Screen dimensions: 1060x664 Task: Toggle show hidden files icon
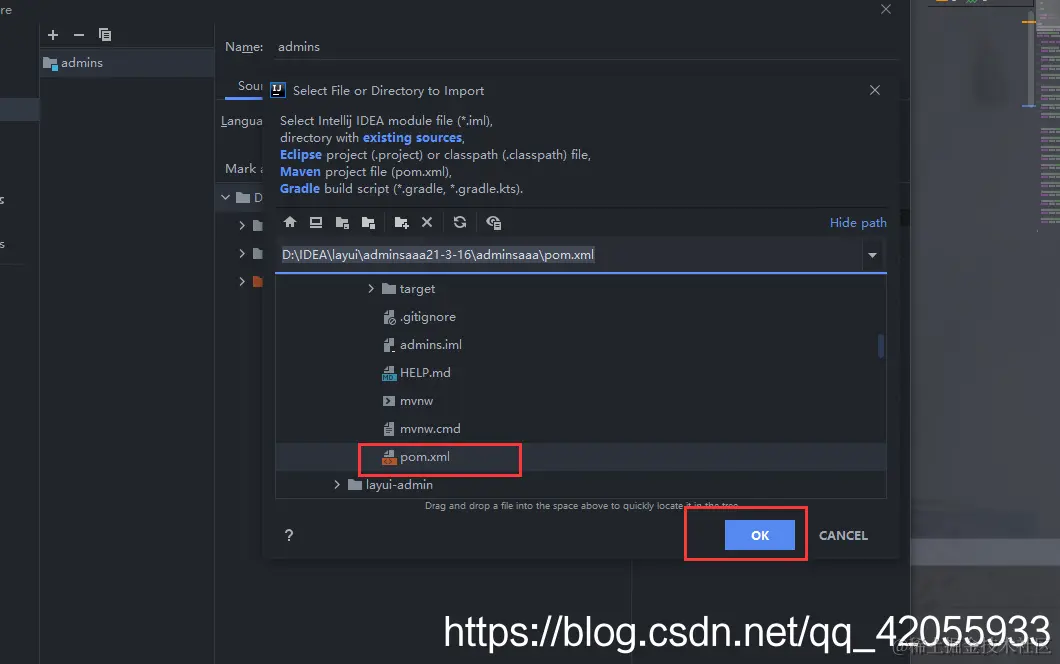coord(493,222)
